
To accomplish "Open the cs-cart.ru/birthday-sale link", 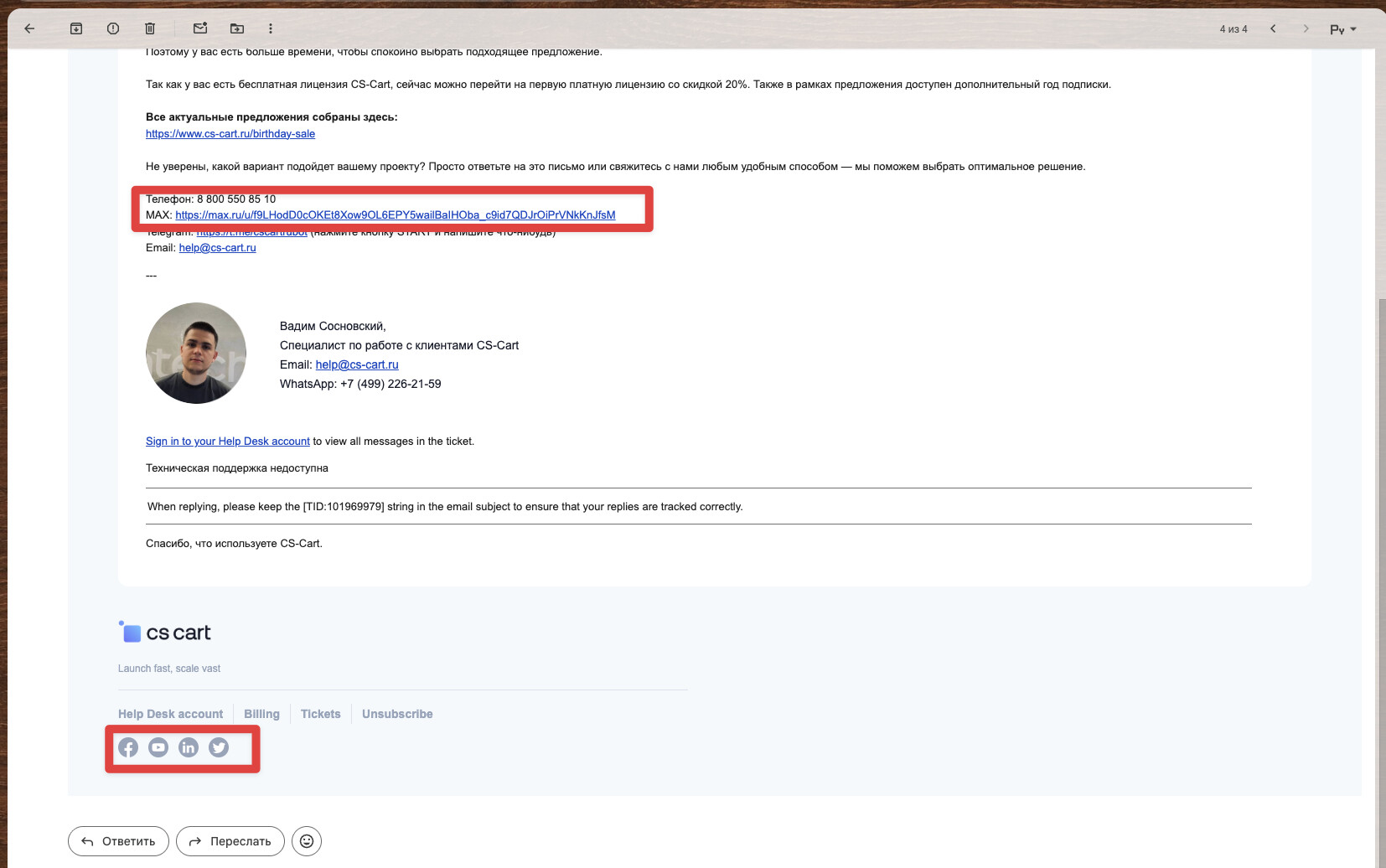I will point(230,134).
